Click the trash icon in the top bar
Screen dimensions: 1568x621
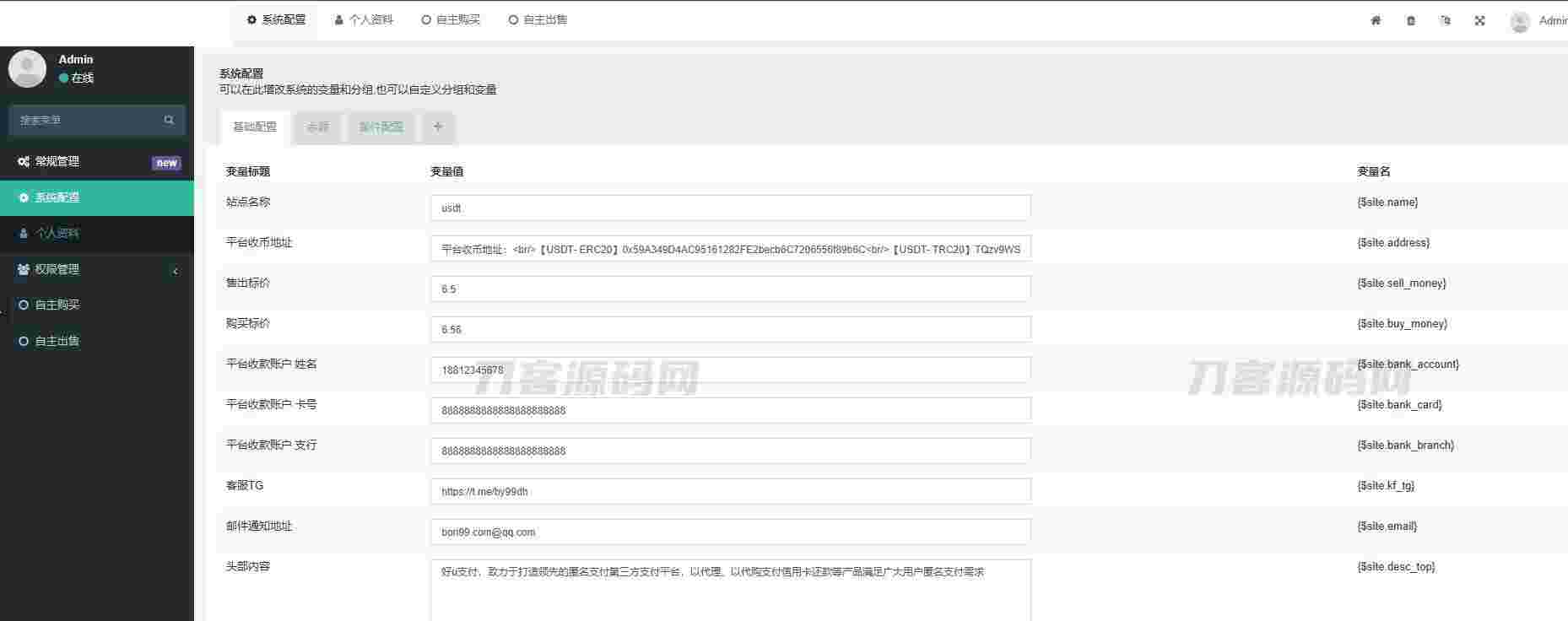pyautogui.click(x=1411, y=20)
